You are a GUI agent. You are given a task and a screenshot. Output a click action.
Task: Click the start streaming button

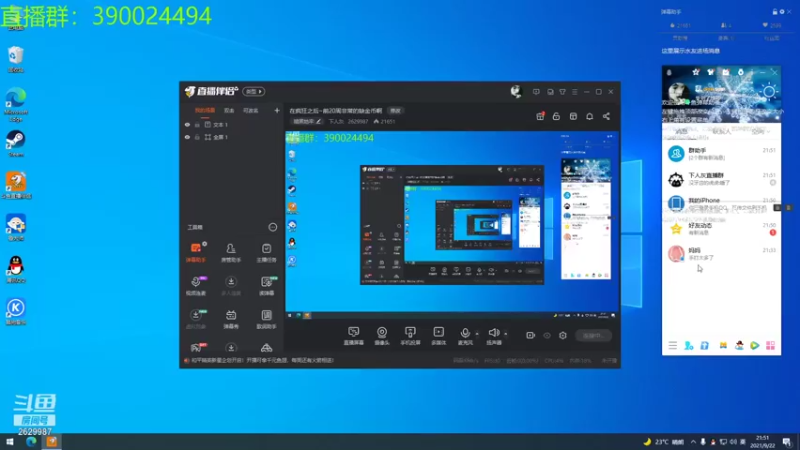pyautogui.click(x=593, y=335)
